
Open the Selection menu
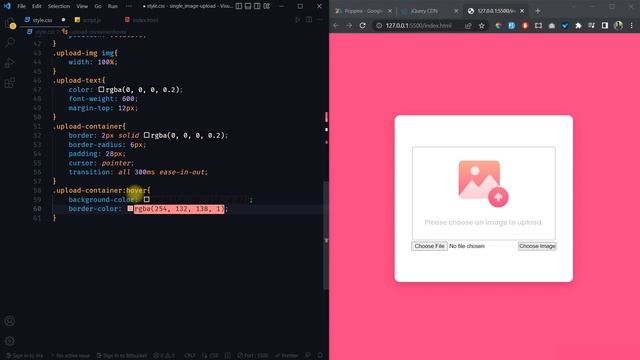[59, 6]
